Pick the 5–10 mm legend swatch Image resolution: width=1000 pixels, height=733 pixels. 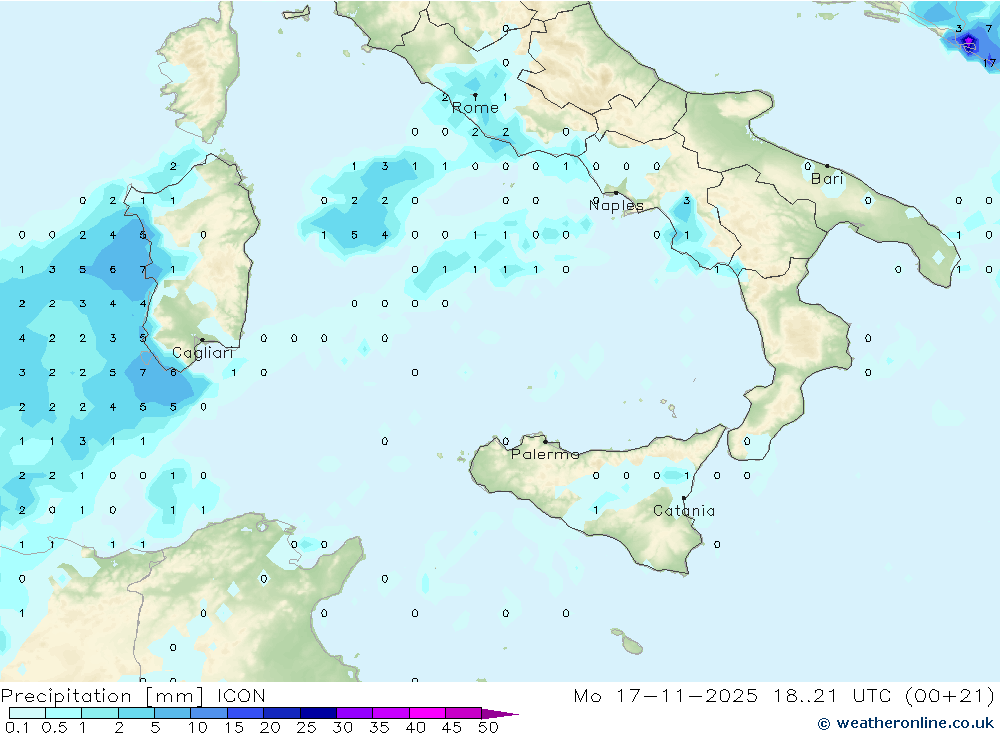click(172, 713)
